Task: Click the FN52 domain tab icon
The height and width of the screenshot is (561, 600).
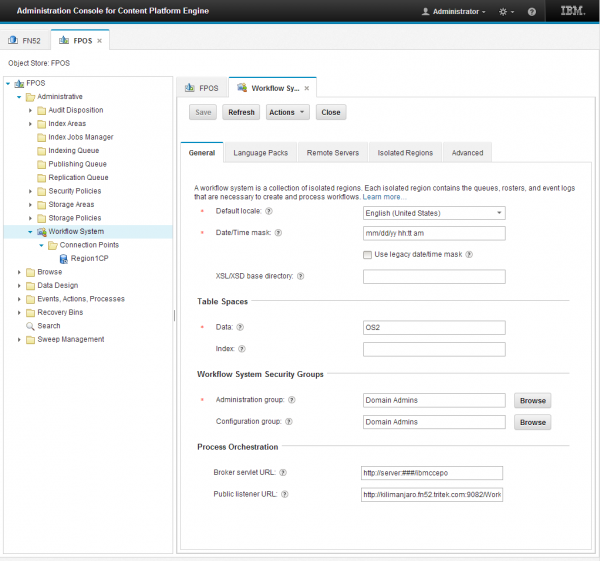Action: click(x=13, y=40)
